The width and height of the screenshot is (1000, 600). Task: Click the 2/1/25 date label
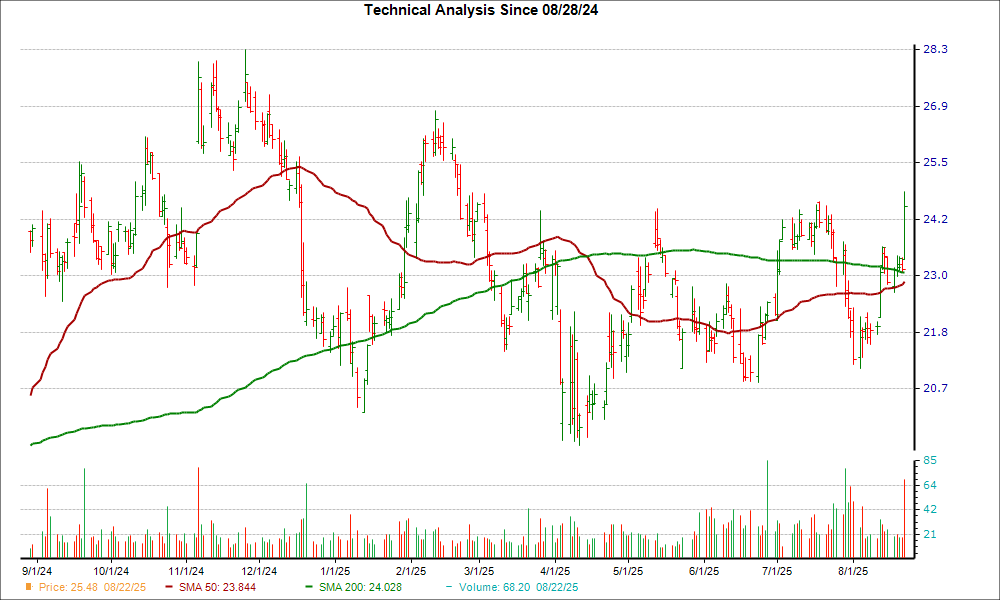[x=411, y=571]
